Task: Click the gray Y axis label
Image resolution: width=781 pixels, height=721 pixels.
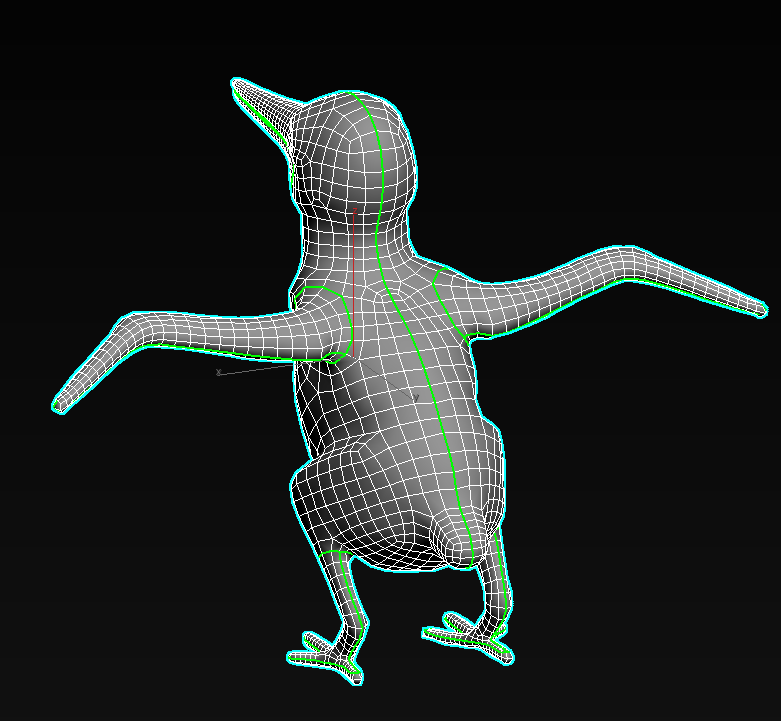Action: pos(416,397)
